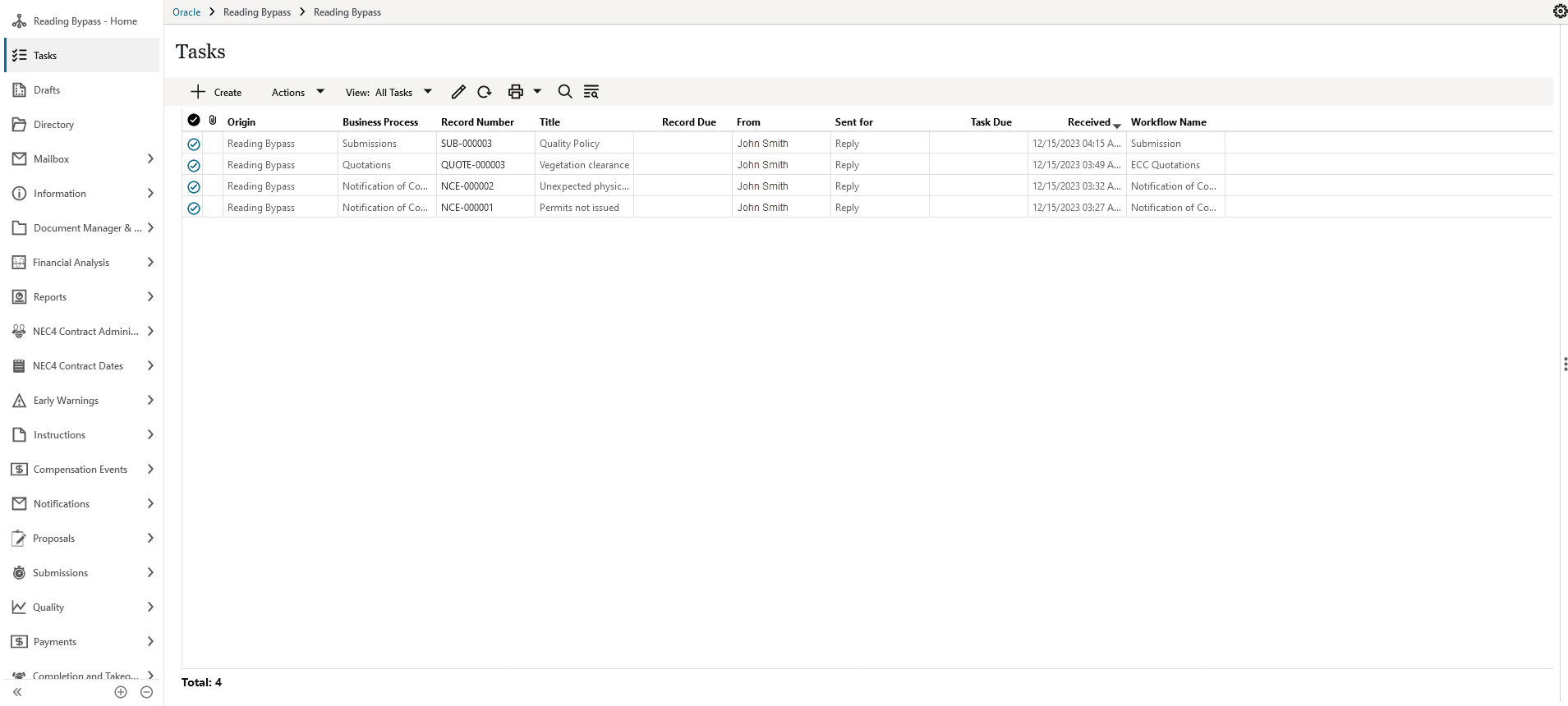Sort by Business Process column header
The image size is (1568, 706).
coord(380,121)
